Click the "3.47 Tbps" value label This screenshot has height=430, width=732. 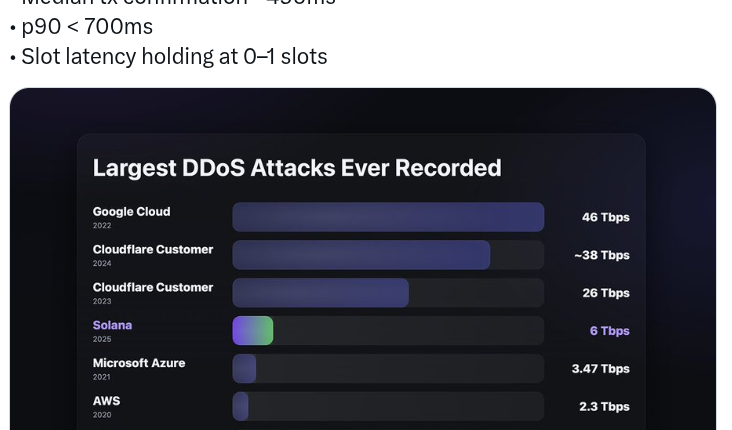click(x=600, y=369)
